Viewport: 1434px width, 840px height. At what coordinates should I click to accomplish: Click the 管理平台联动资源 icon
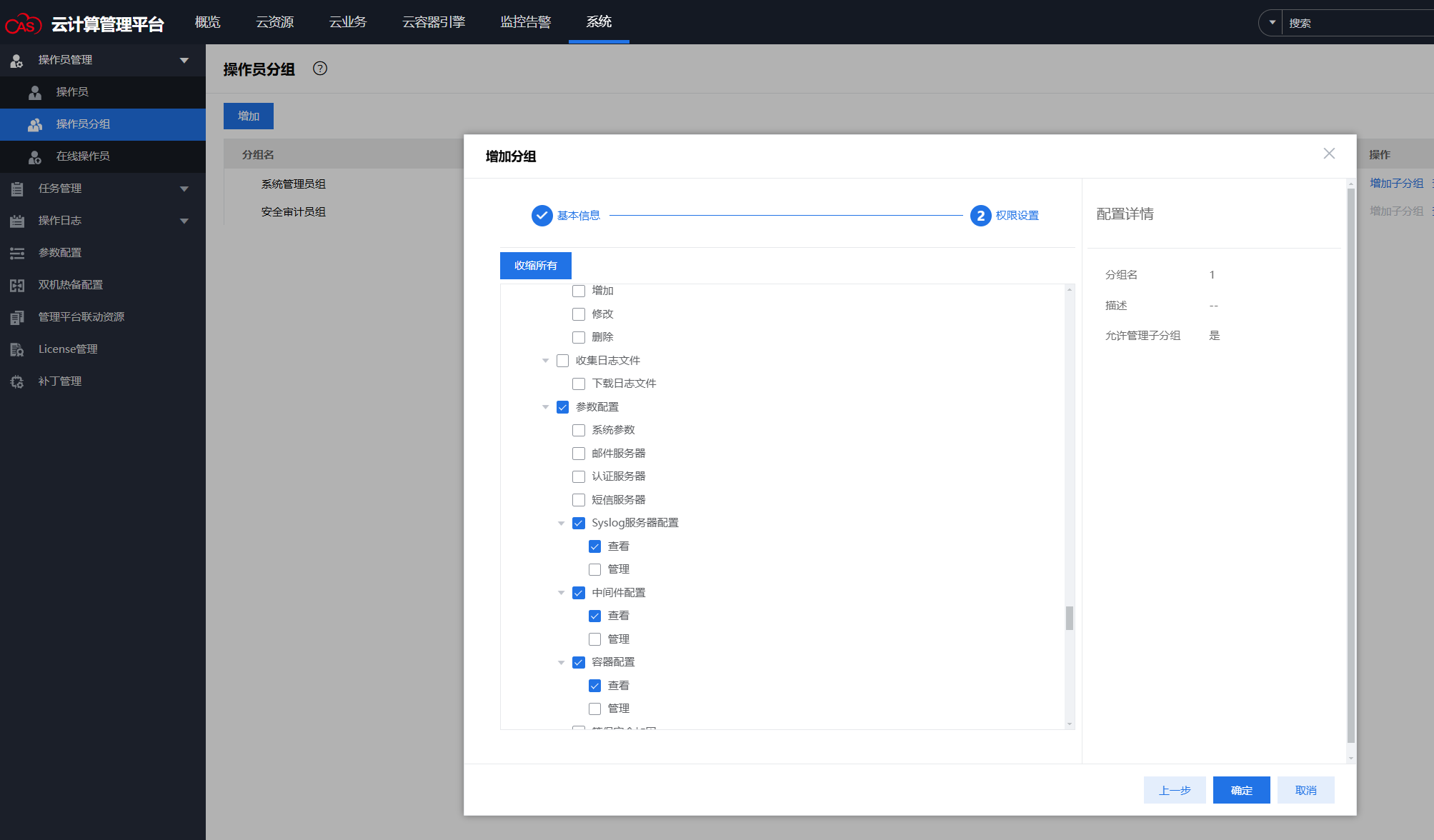(x=17, y=317)
